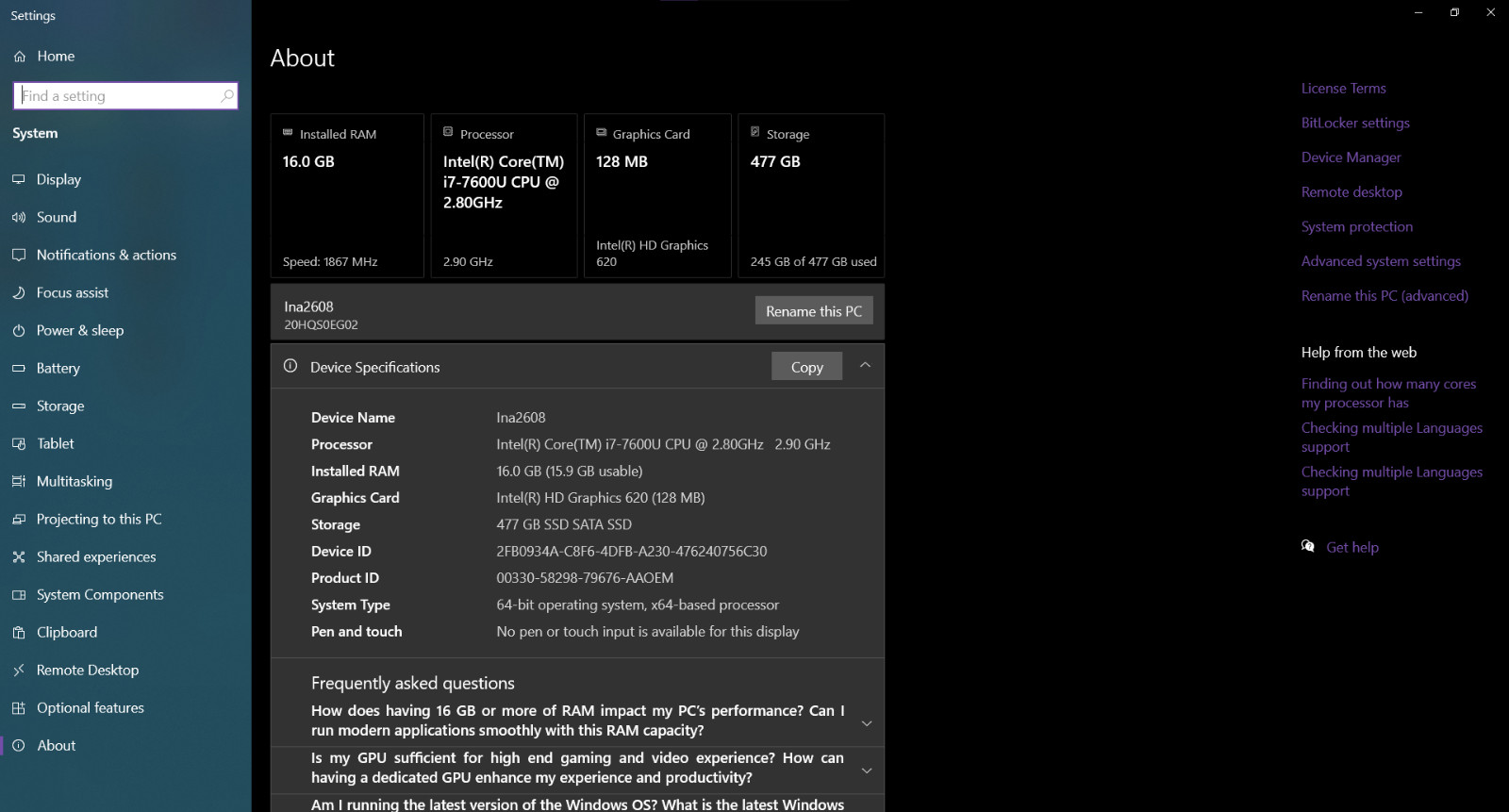This screenshot has height=812, width=1509.
Task: Click the Power & sleep icon
Action: pos(19,330)
